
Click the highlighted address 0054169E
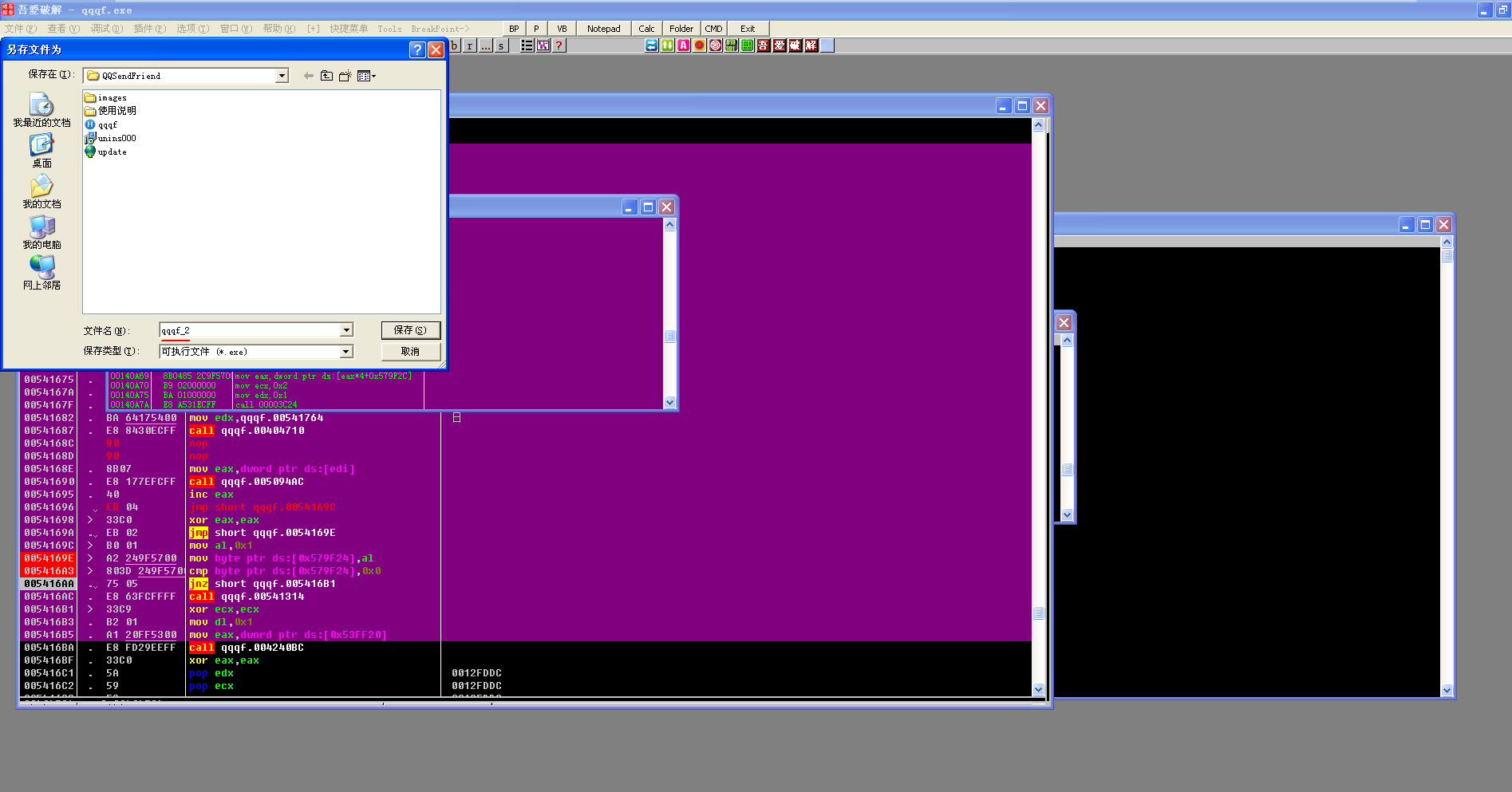click(49, 558)
